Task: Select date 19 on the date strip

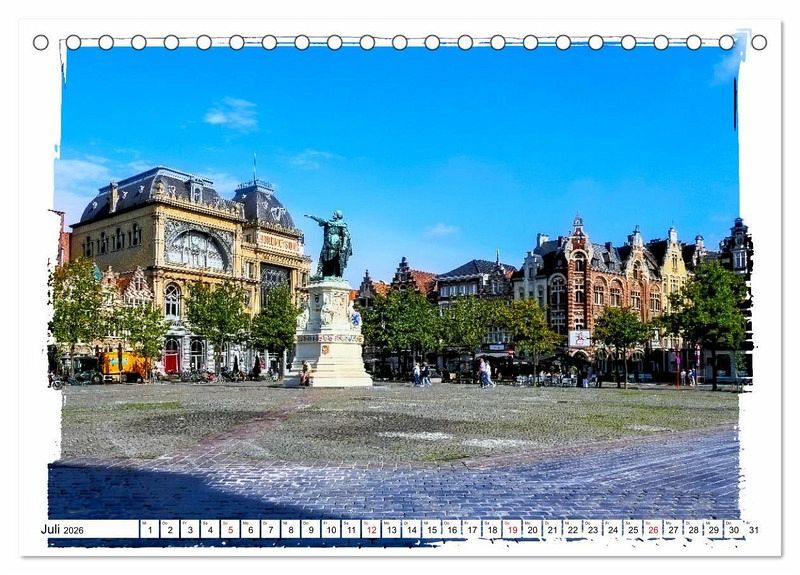Action: tap(512, 529)
